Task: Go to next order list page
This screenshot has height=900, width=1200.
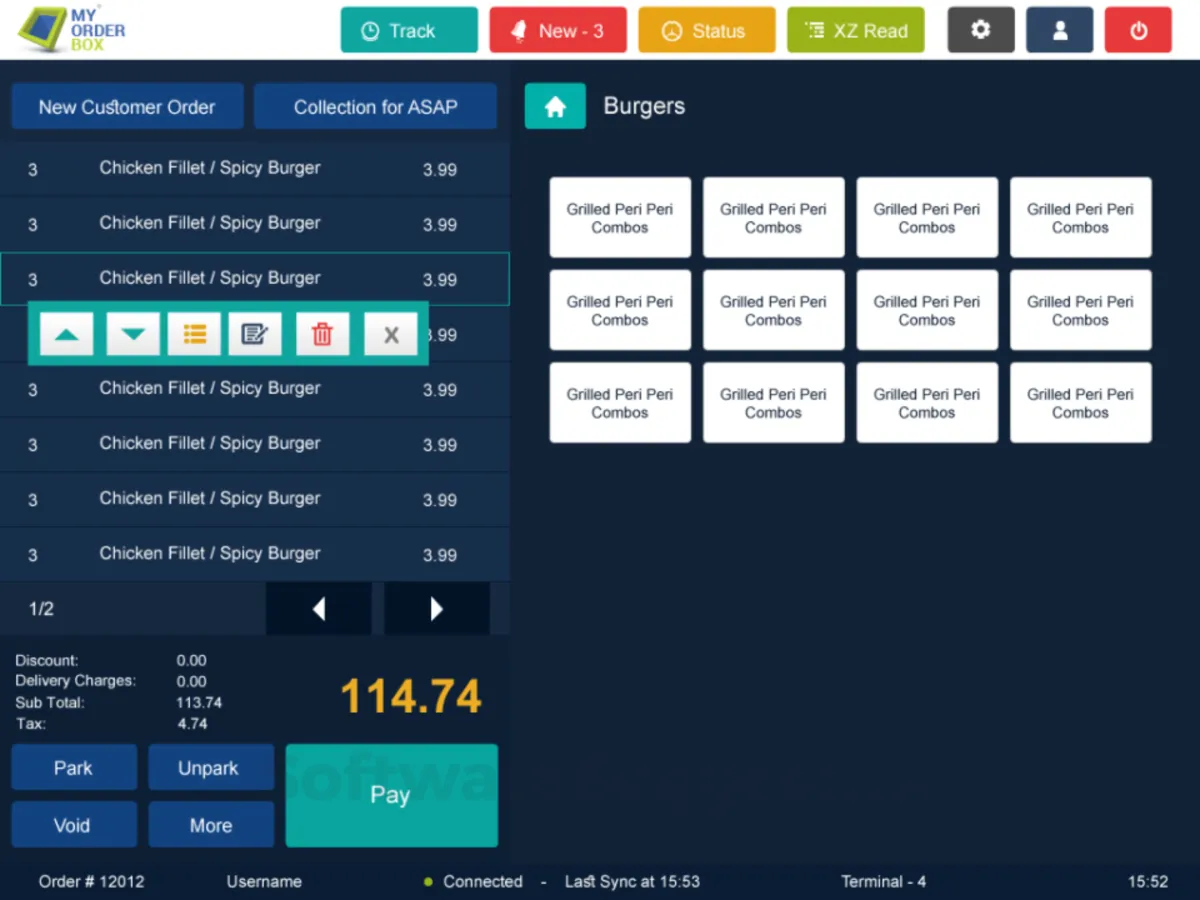Action: (x=437, y=608)
